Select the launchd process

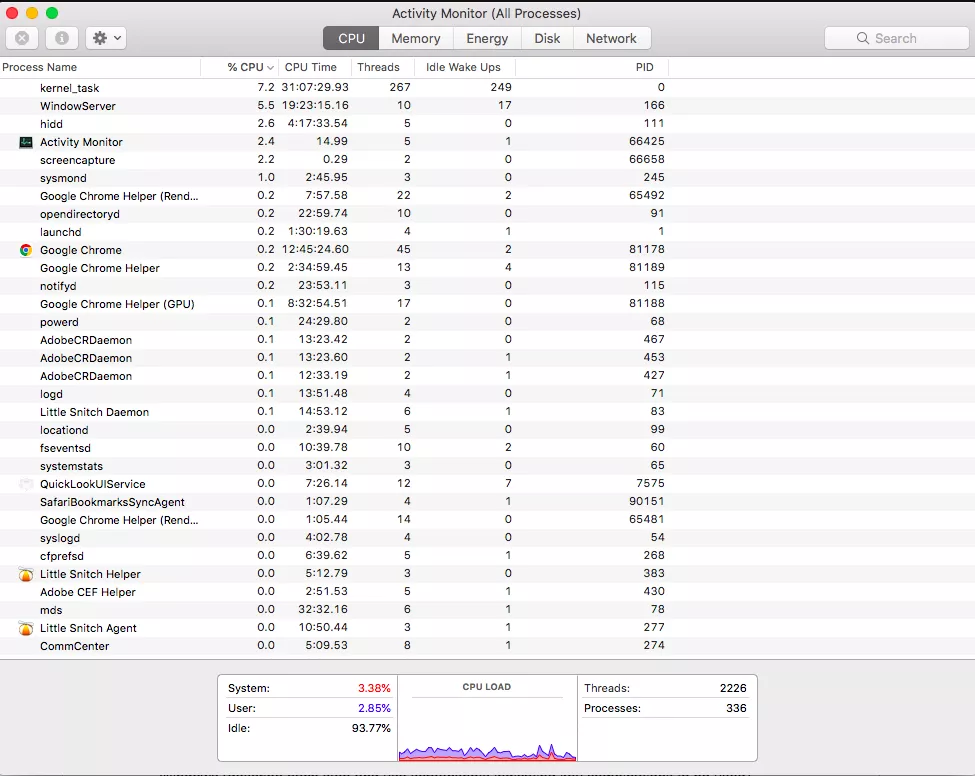coord(488,232)
